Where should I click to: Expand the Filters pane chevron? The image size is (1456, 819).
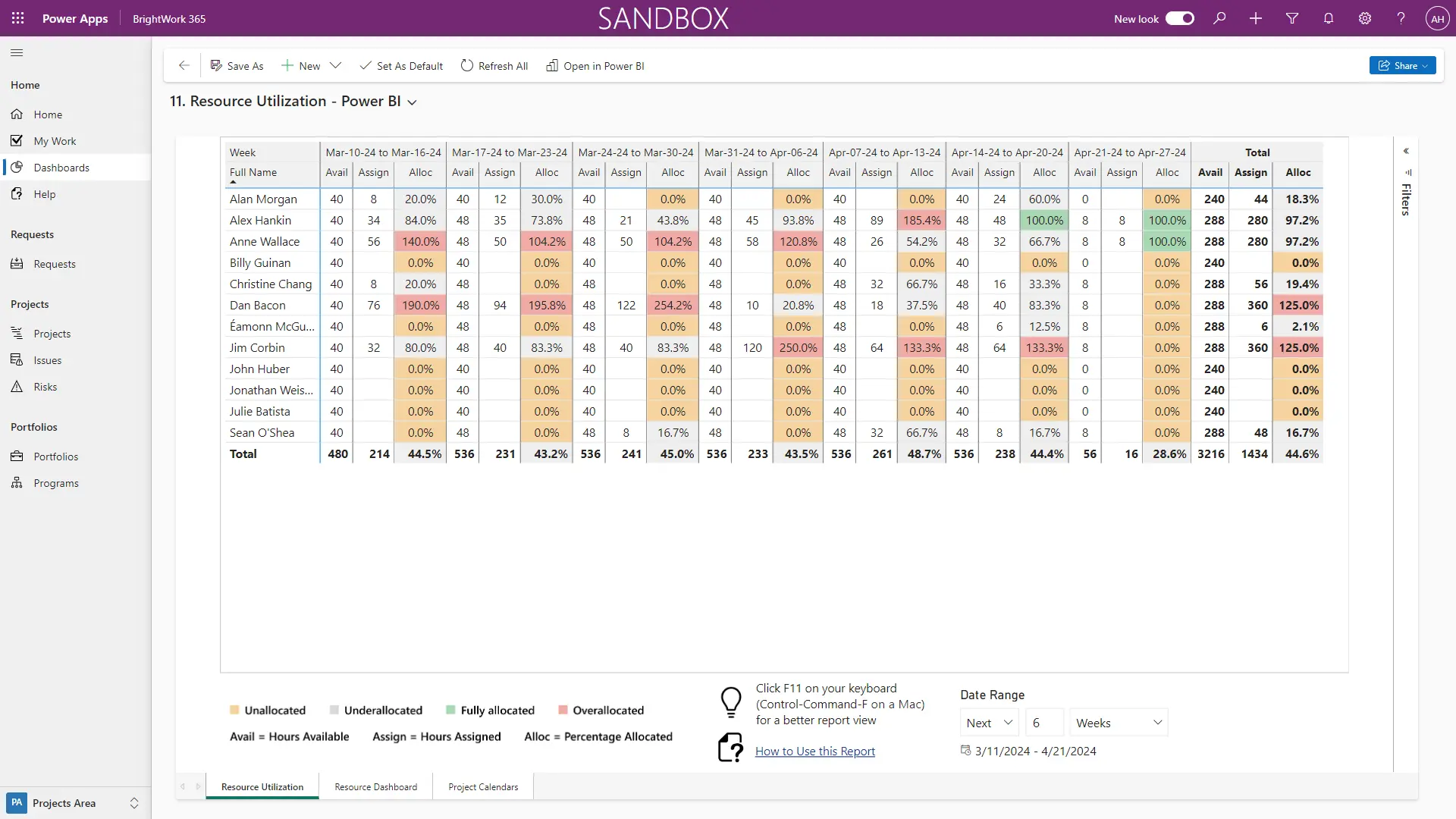[1406, 151]
